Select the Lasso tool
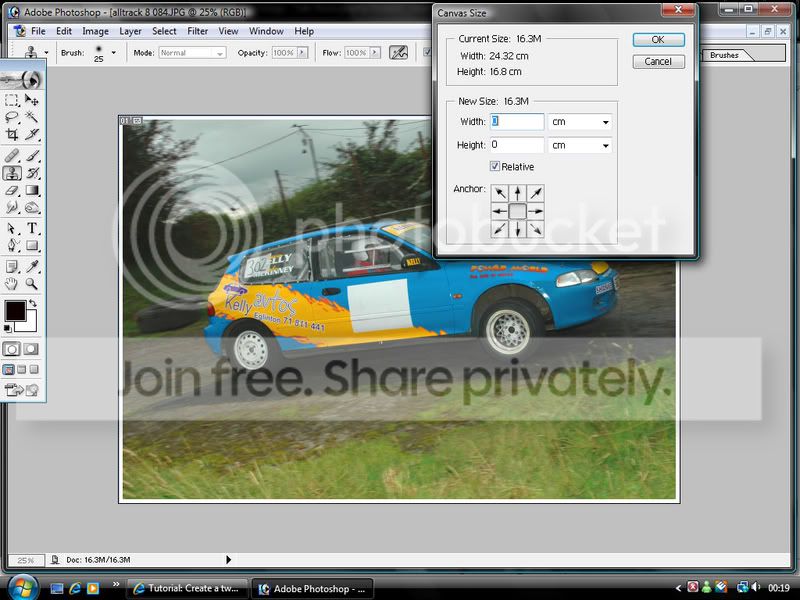The width and height of the screenshot is (800, 600). 12,117
